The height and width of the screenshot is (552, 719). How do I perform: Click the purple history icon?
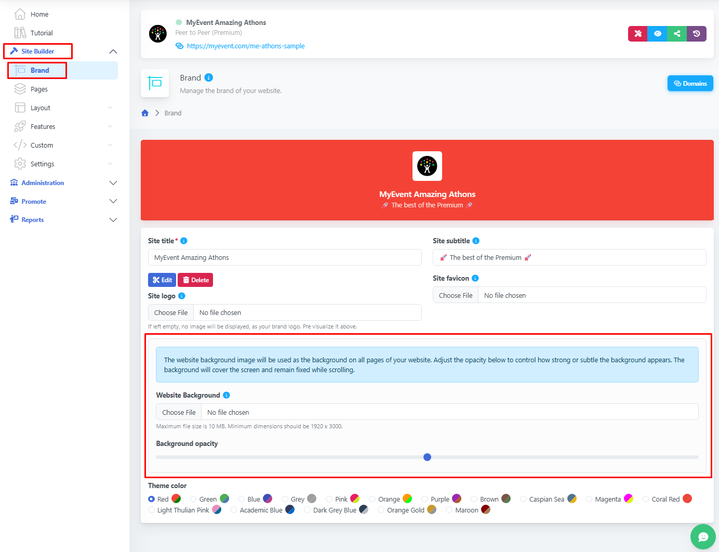tap(697, 33)
